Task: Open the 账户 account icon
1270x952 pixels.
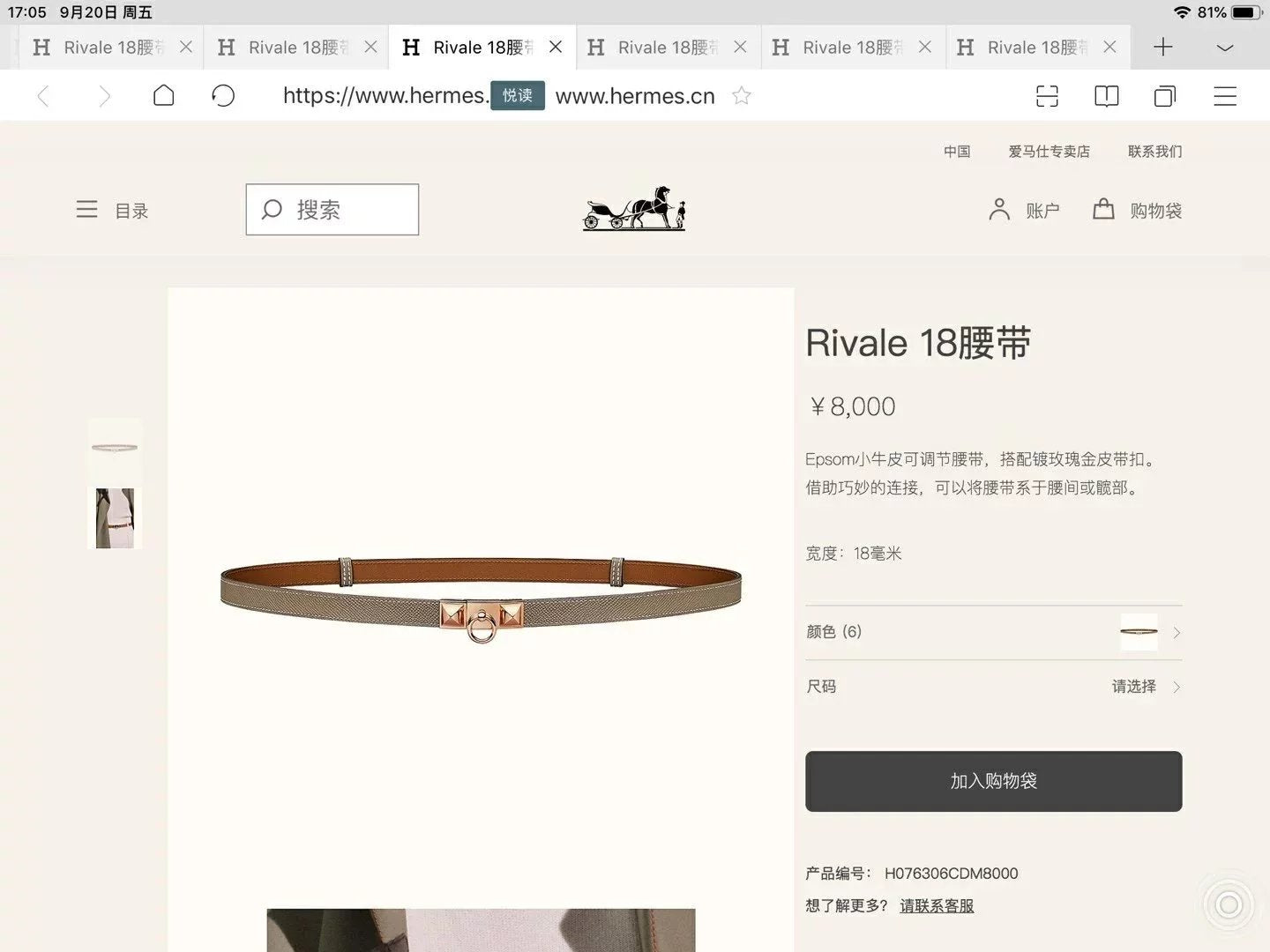Action: [x=1024, y=210]
